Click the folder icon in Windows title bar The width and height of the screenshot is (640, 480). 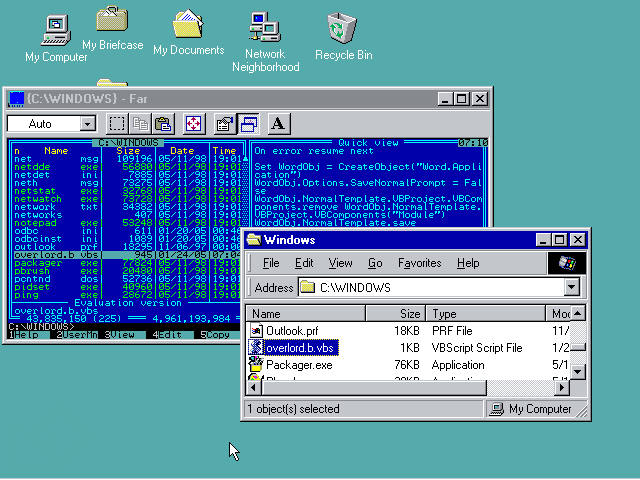point(253,240)
